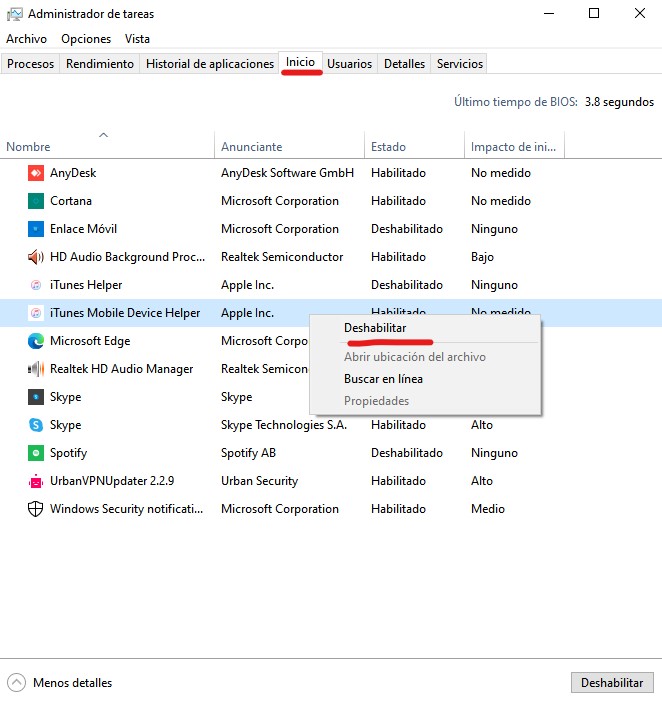Click the iTunes Mobile Device Helper icon

pyautogui.click(x=36, y=312)
